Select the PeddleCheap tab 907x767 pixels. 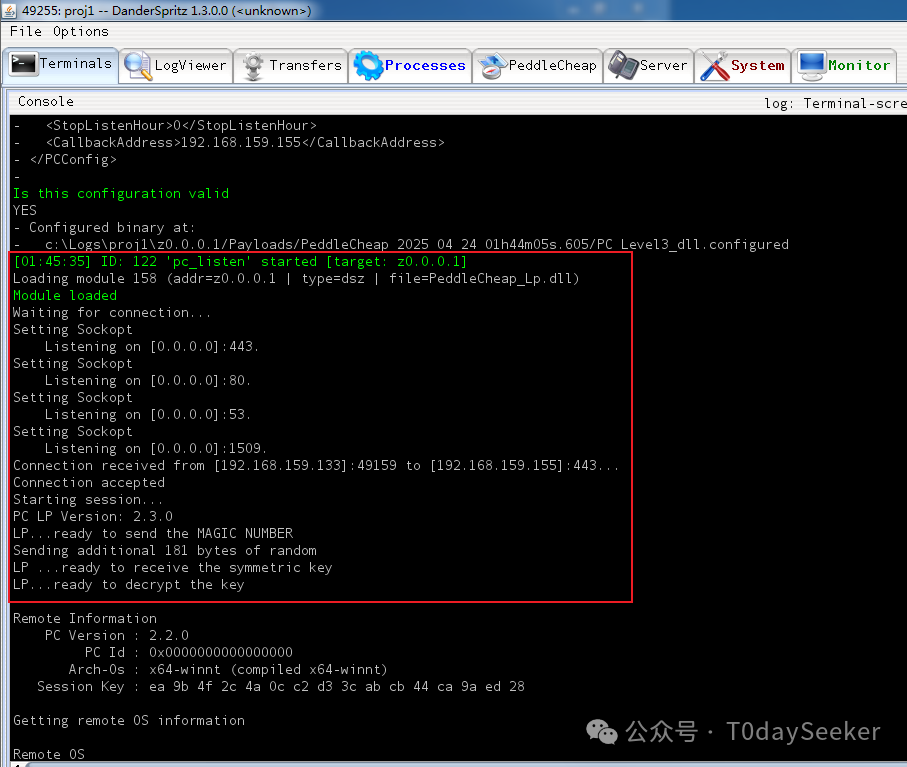click(538, 65)
